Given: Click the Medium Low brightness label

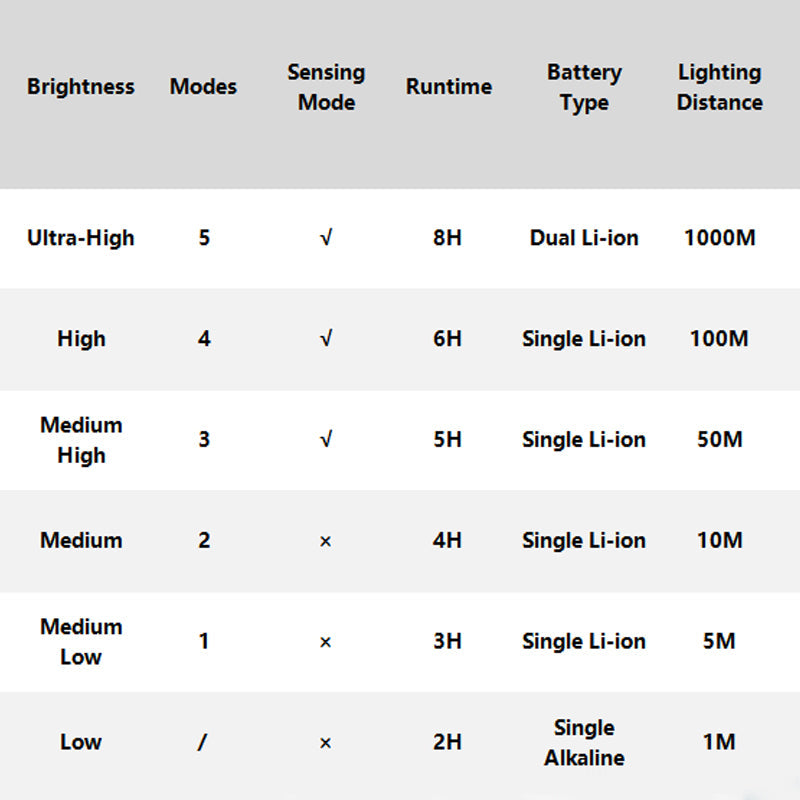Looking at the screenshot, I should click(80, 641).
